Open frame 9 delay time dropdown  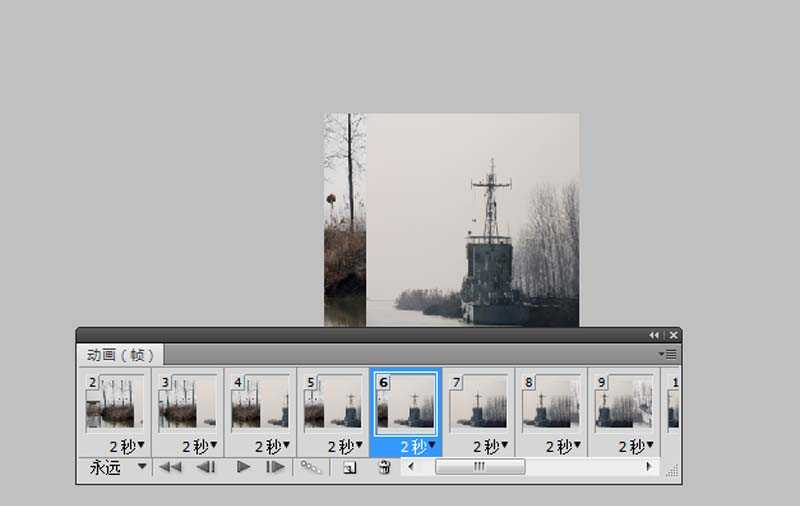636,447
